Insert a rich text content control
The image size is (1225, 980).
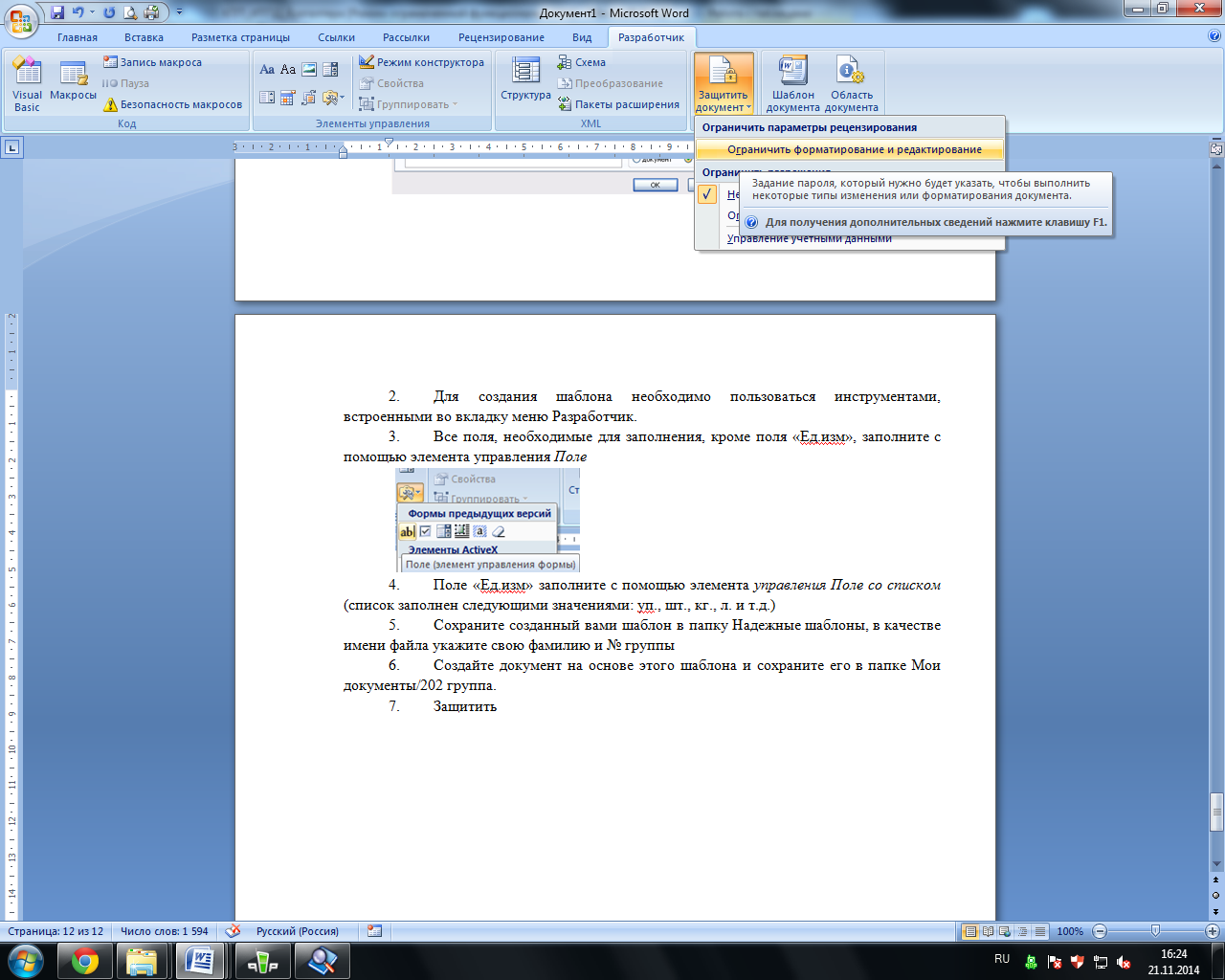[267, 70]
